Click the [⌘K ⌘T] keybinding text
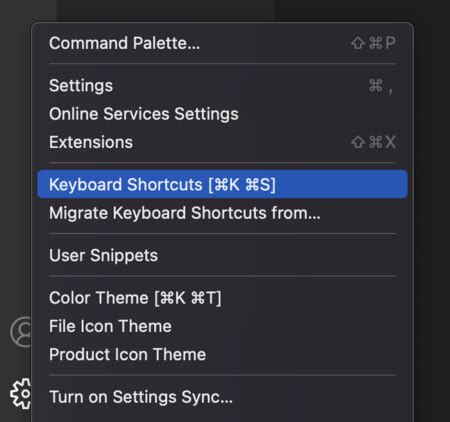This screenshot has width=450, height=422. pos(188,298)
